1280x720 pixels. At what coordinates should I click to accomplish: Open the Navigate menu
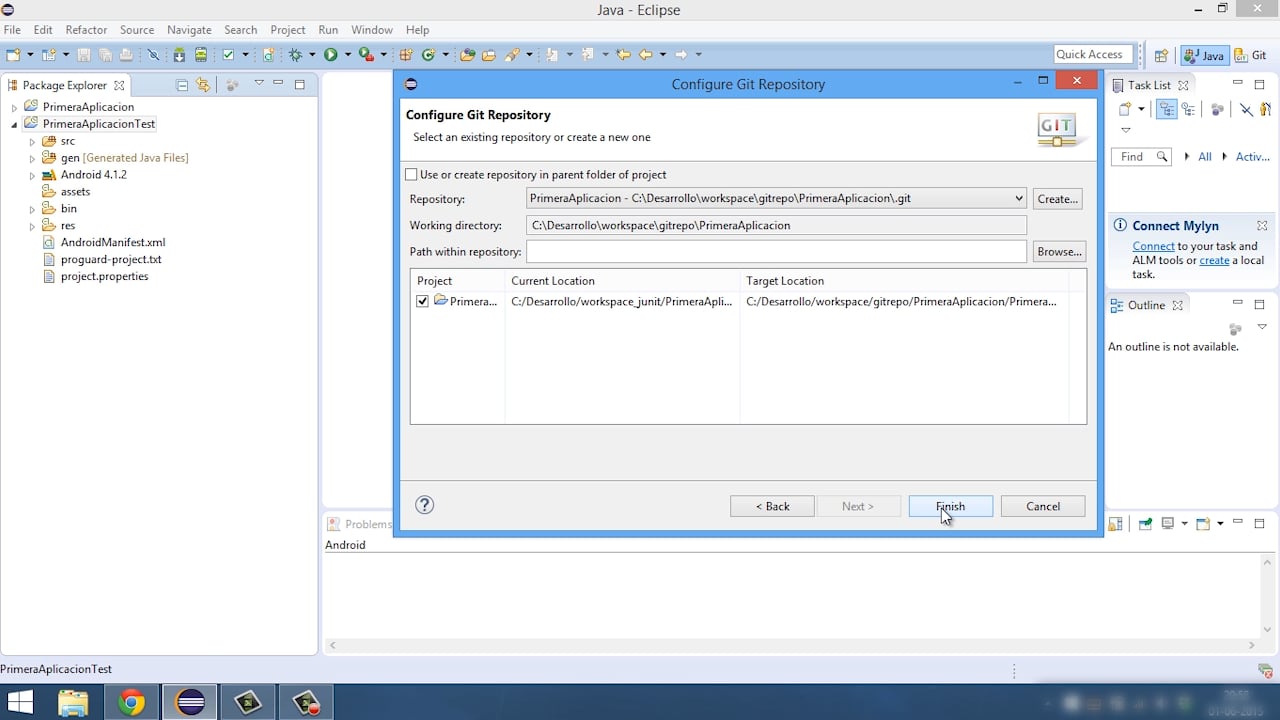[189, 30]
